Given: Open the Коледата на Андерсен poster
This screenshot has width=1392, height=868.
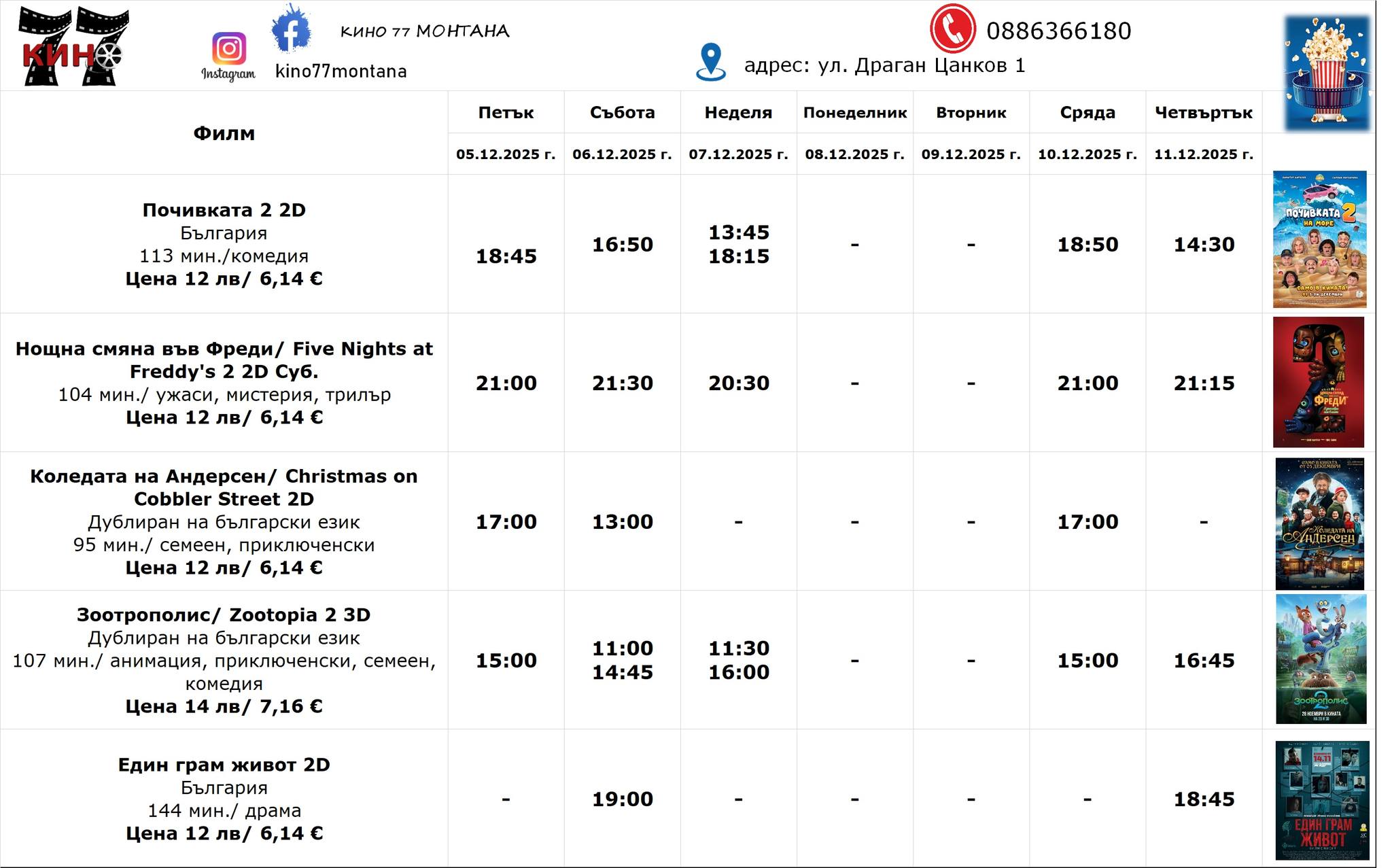Looking at the screenshot, I should point(1319,523).
